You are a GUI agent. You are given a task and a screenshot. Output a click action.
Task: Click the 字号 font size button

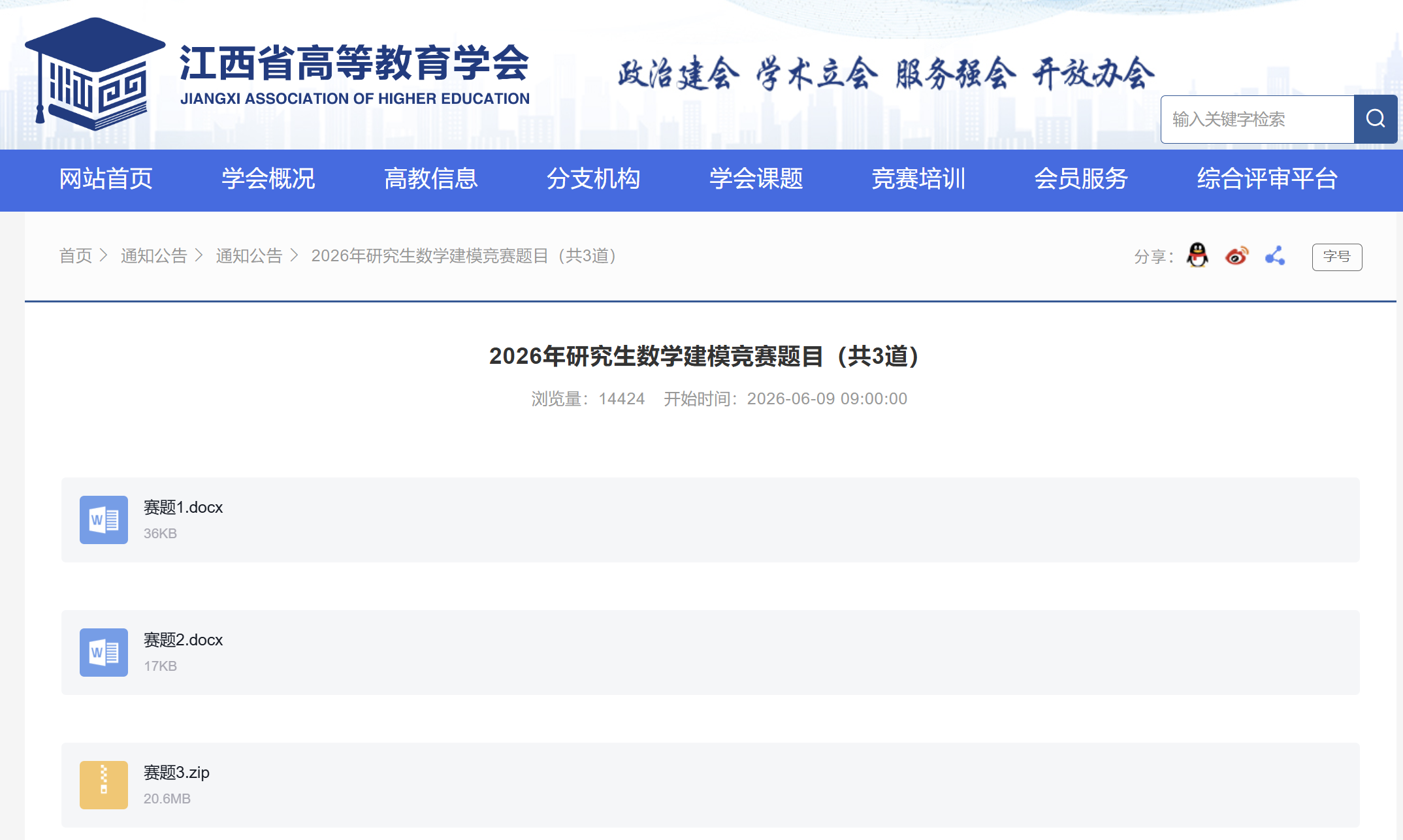1337,257
